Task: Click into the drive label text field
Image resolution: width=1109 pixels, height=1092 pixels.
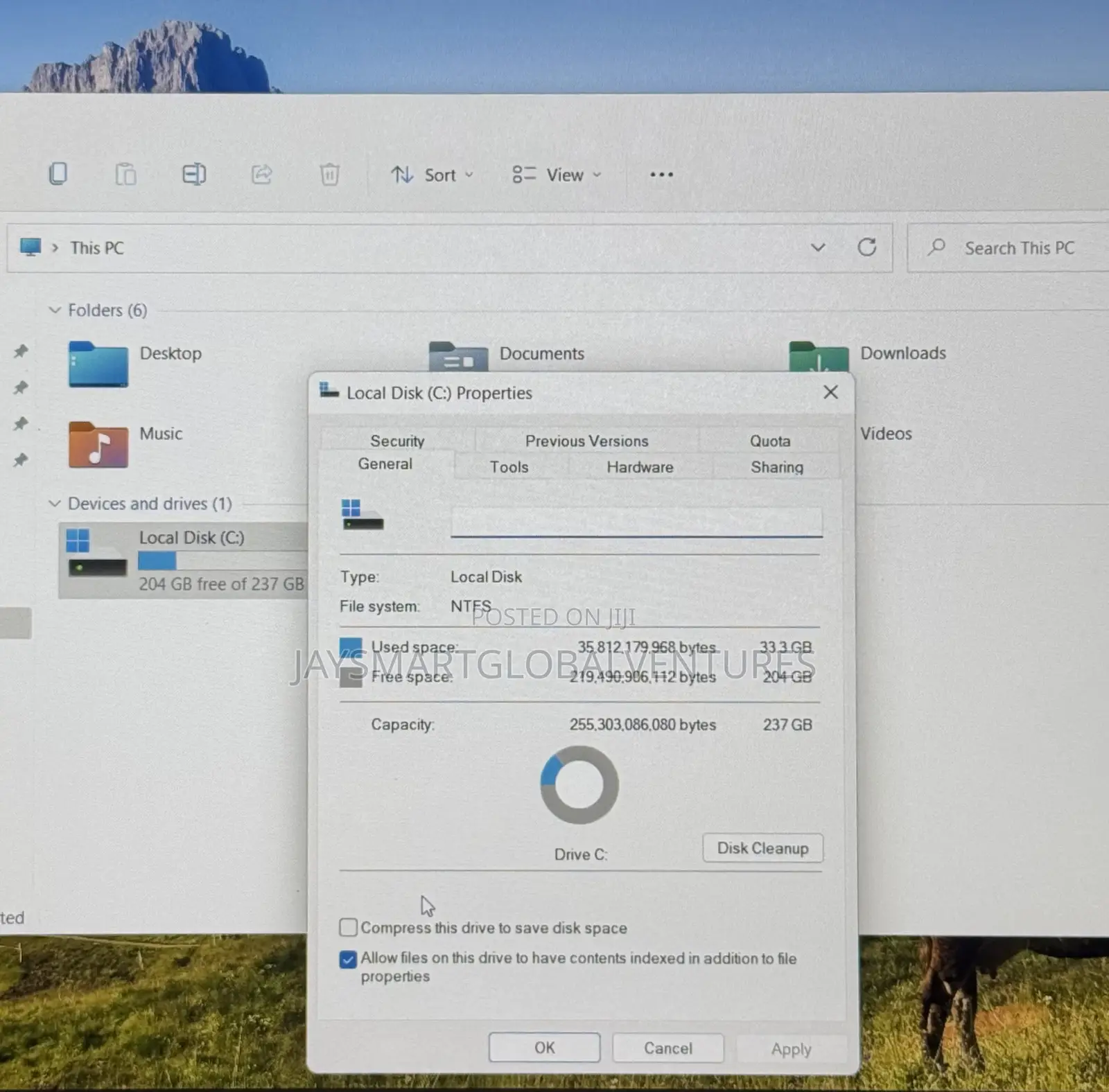Action: [x=636, y=521]
